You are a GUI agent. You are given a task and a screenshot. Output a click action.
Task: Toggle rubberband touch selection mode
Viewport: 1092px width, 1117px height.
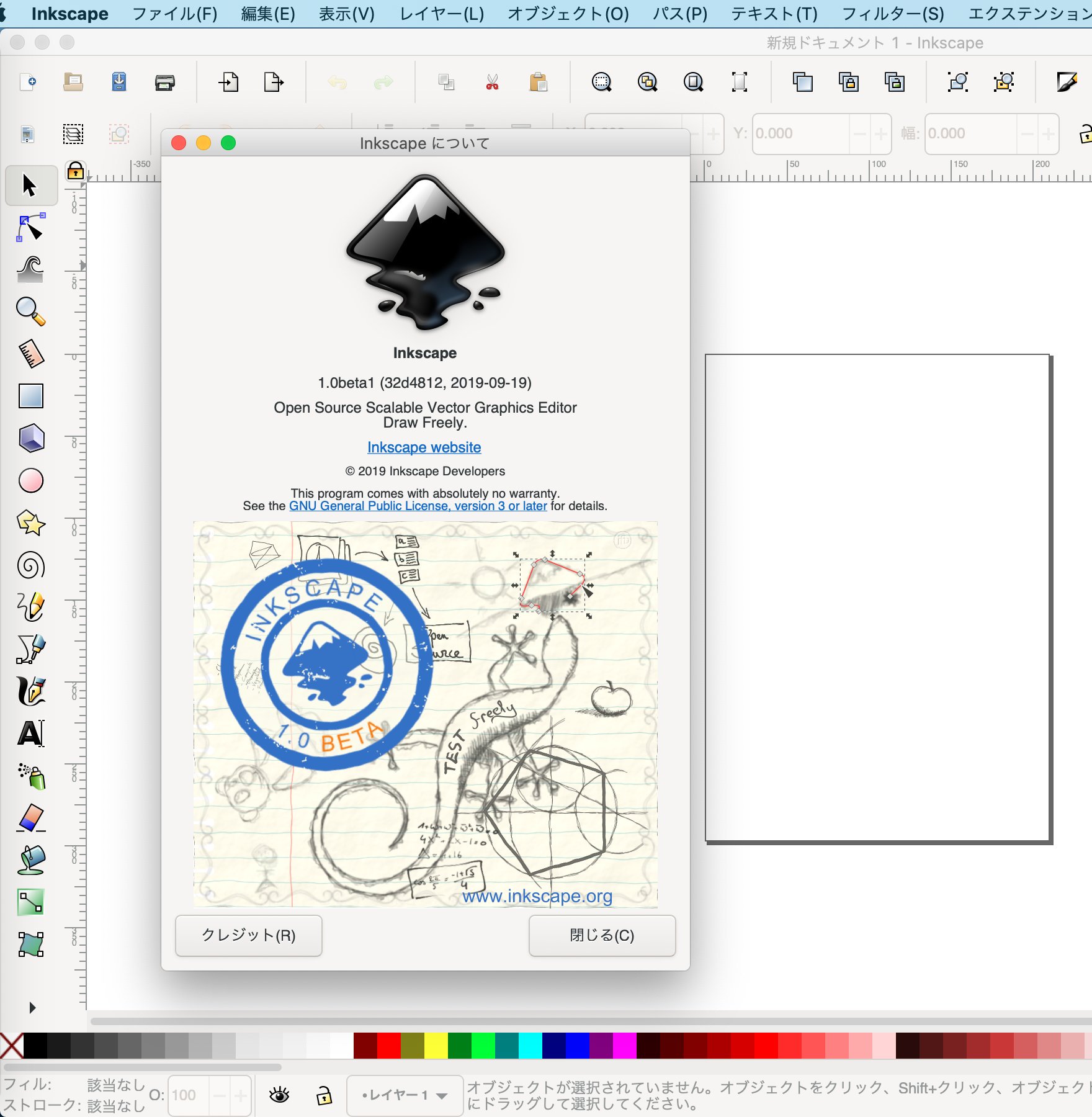tap(119, 134)
